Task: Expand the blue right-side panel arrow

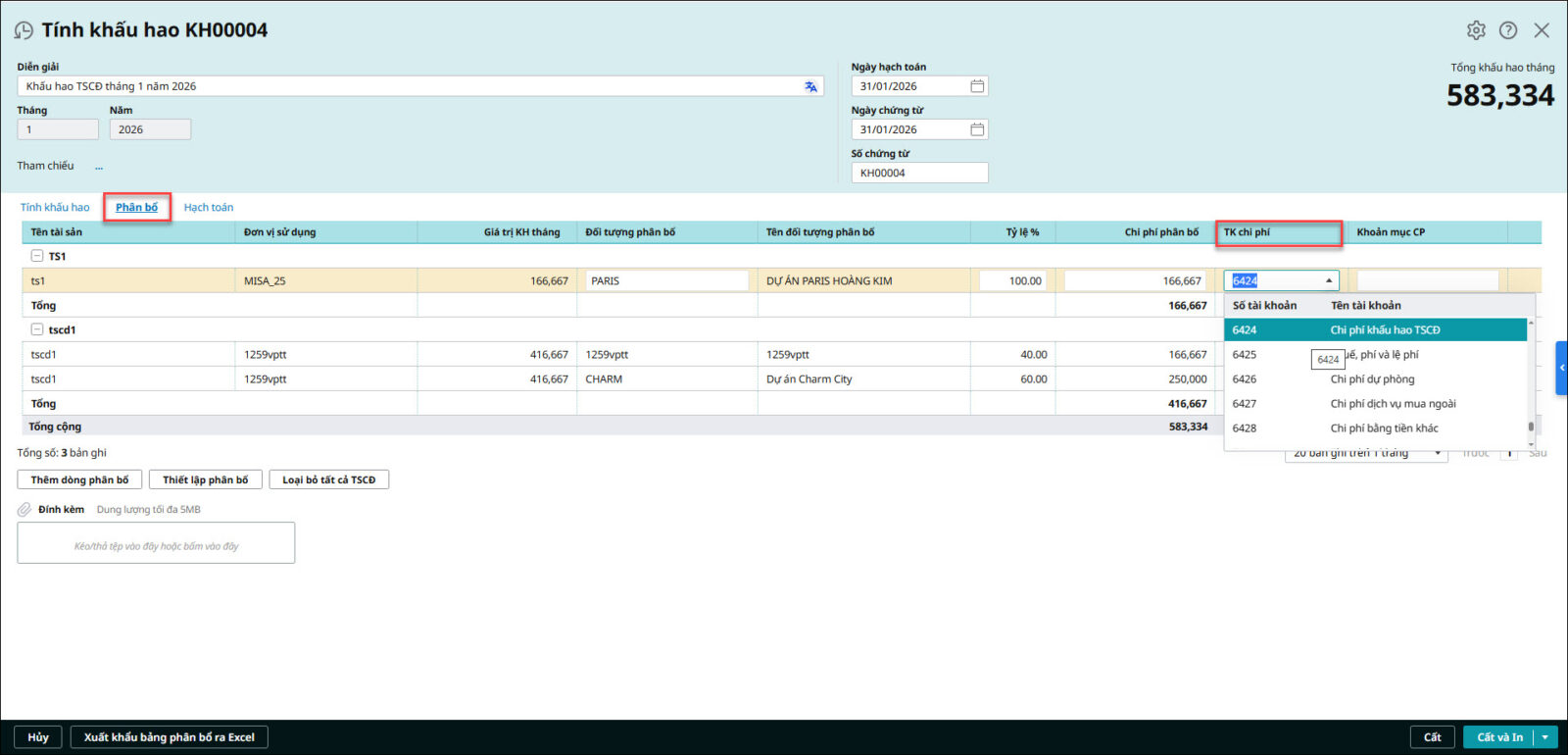Action: click(1561, 368)
